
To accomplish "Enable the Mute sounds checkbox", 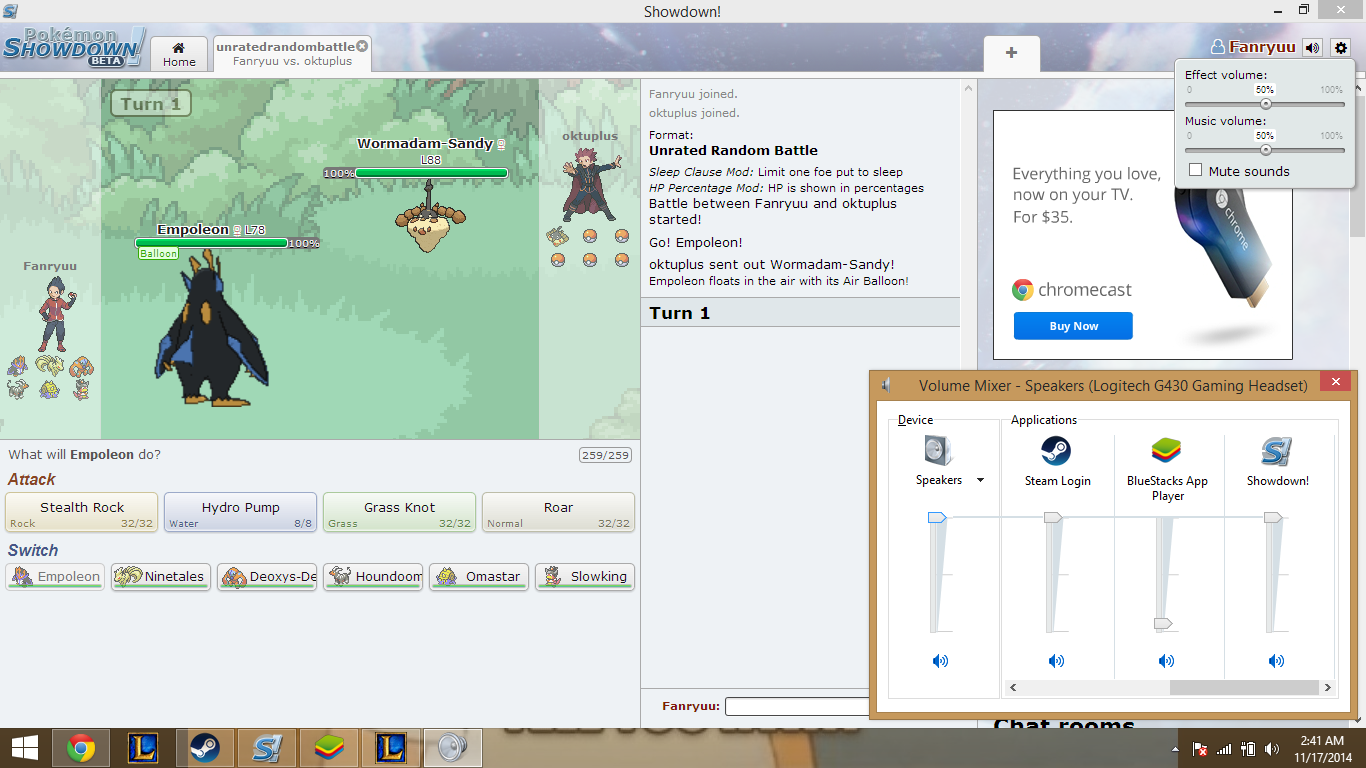I will tap(1195, 170).
